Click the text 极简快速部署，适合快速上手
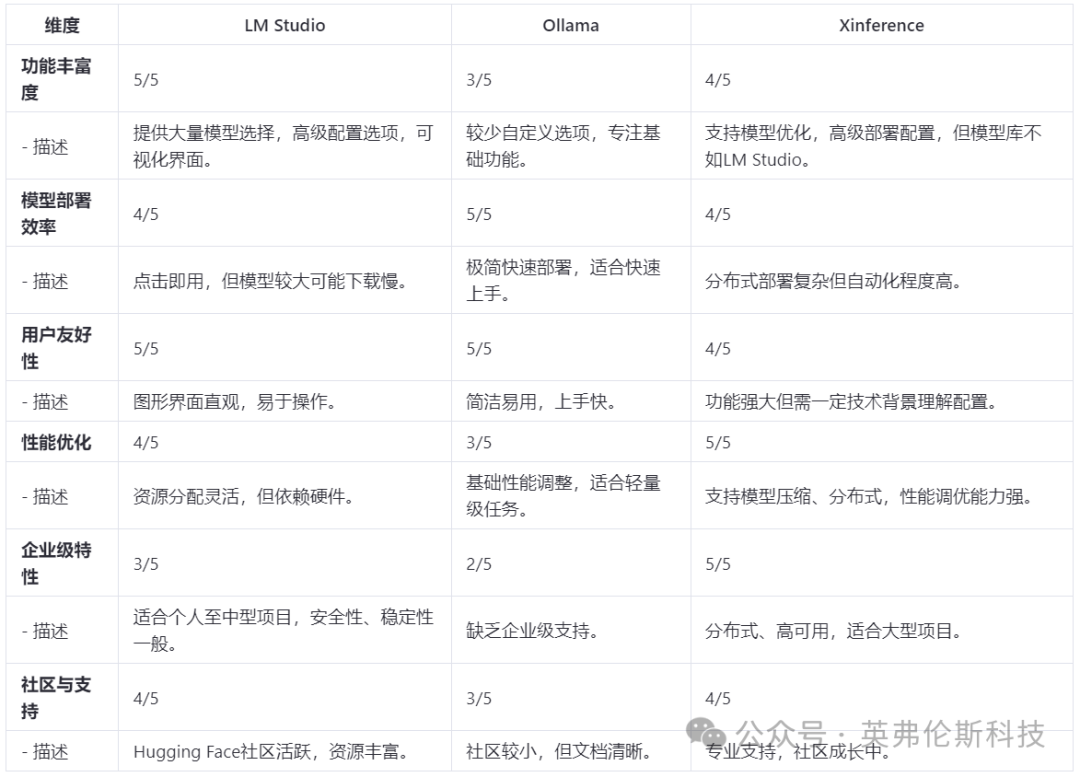 pyautogui.click(x=563, y=280)
